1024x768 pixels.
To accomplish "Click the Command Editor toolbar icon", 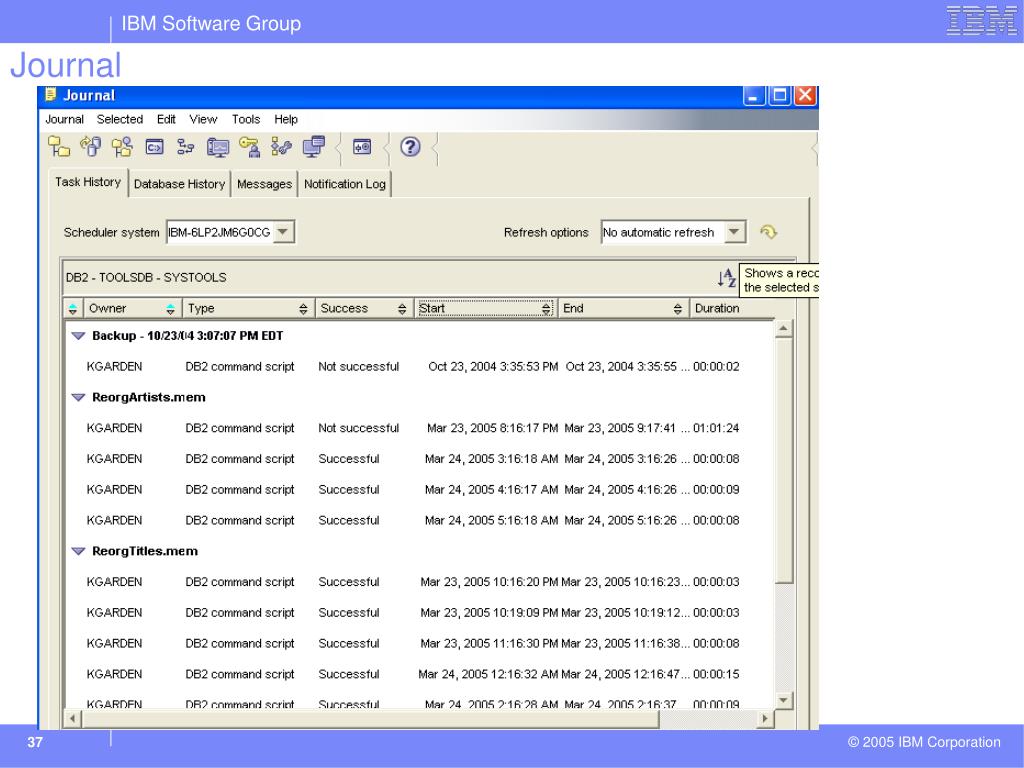I will coord(155,147).
